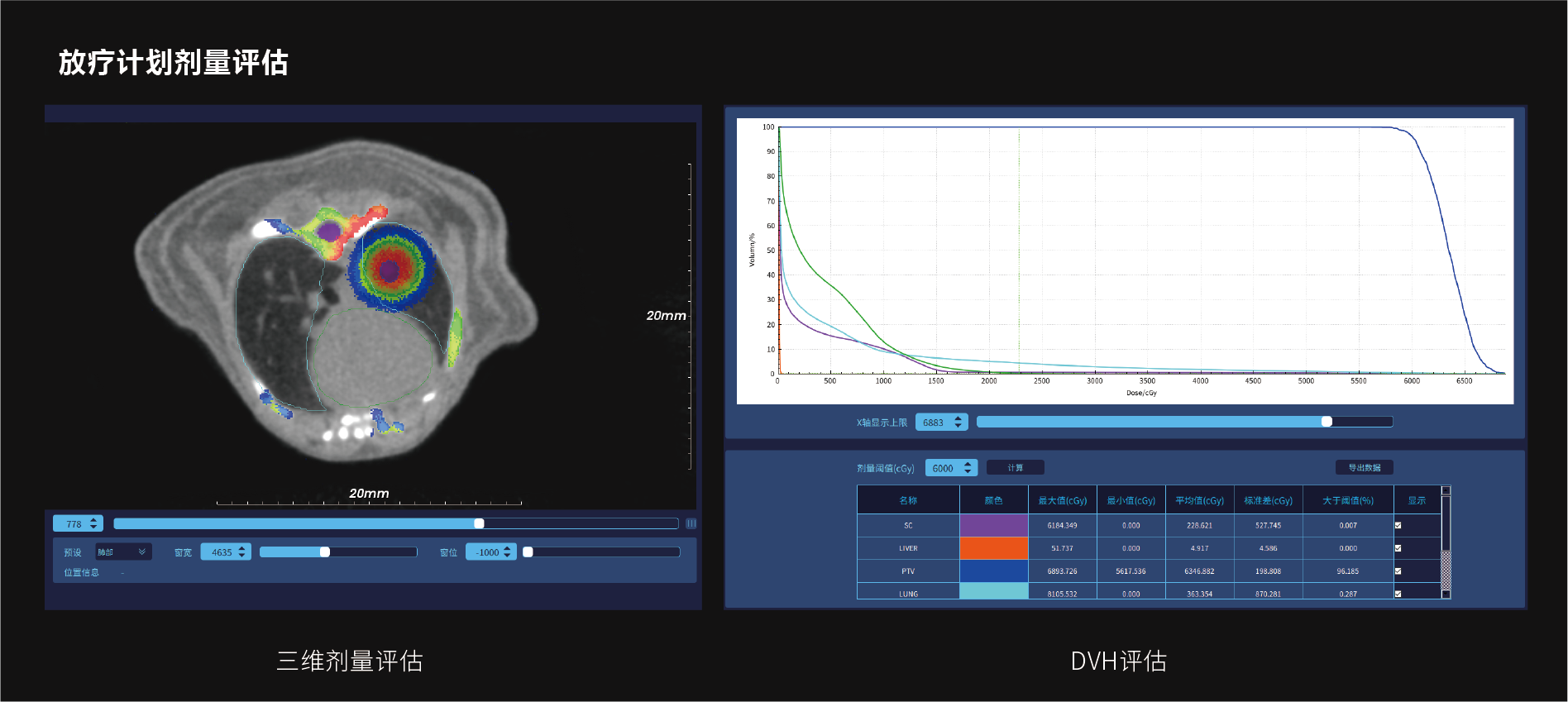Click the 显示 column header

pyautogui.click(x=1417, y=500)
